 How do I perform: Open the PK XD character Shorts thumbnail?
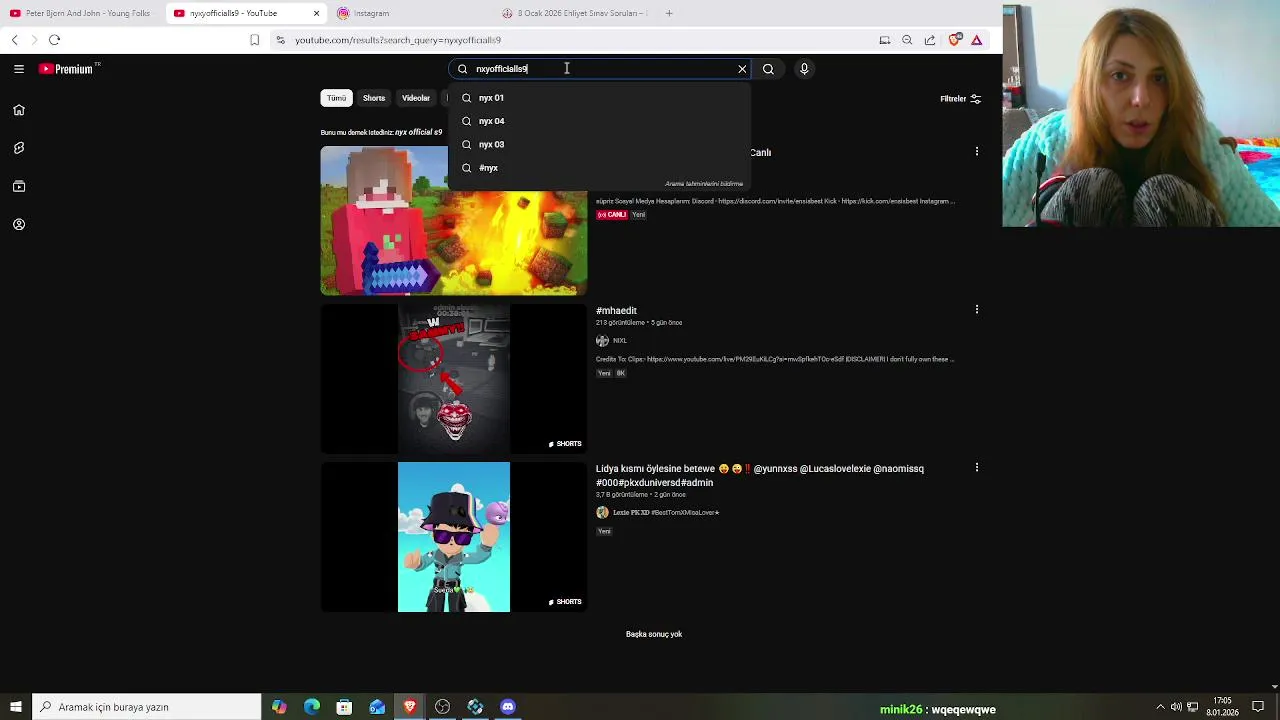[453, 537]
